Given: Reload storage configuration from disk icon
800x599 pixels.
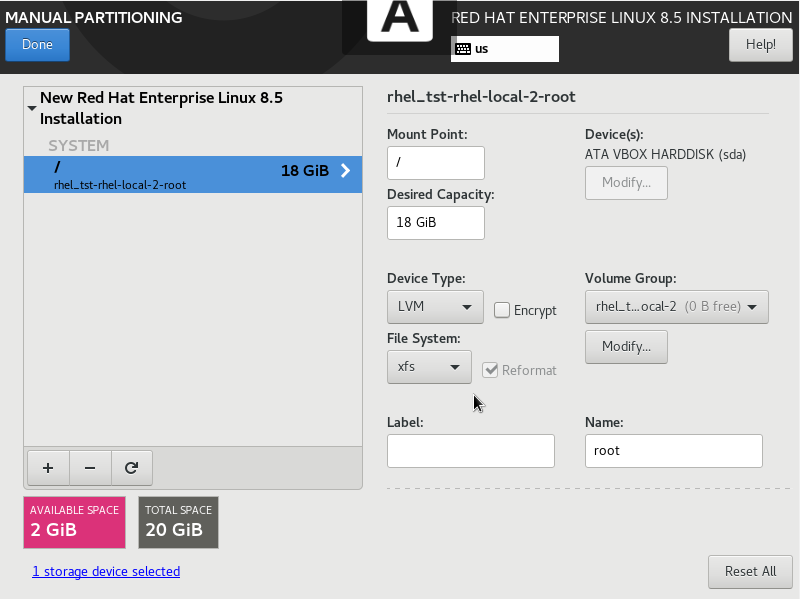Looking at the screenshot, I should 132,468.
